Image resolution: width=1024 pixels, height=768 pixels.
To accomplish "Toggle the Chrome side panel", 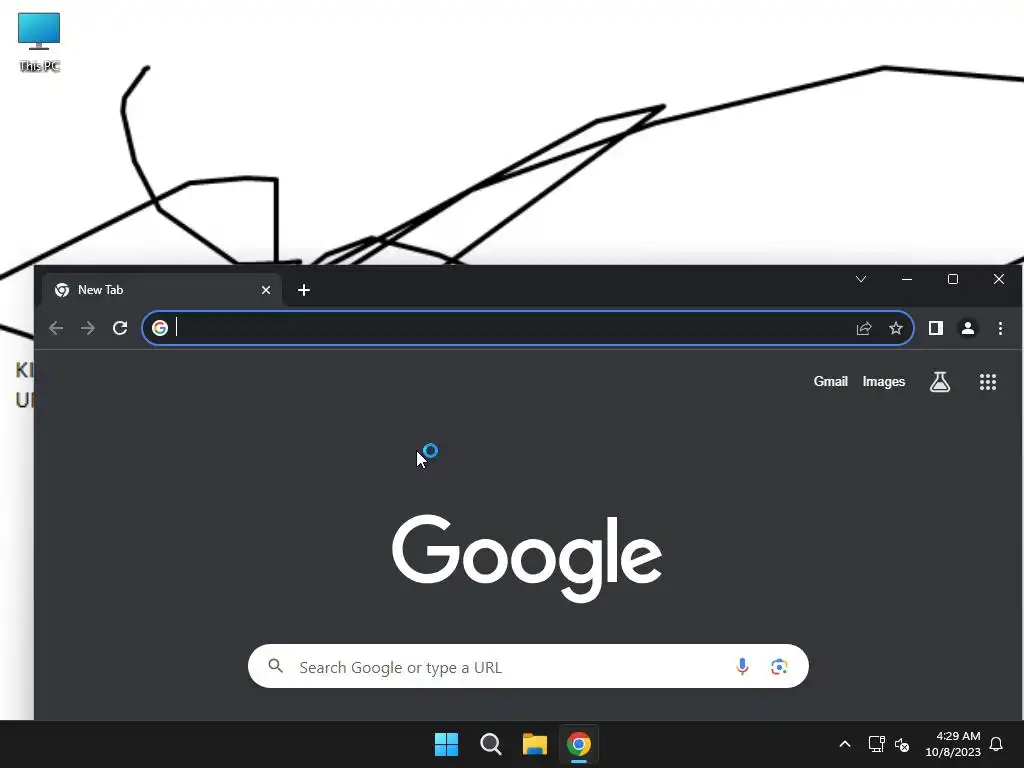I will point(936,328).
